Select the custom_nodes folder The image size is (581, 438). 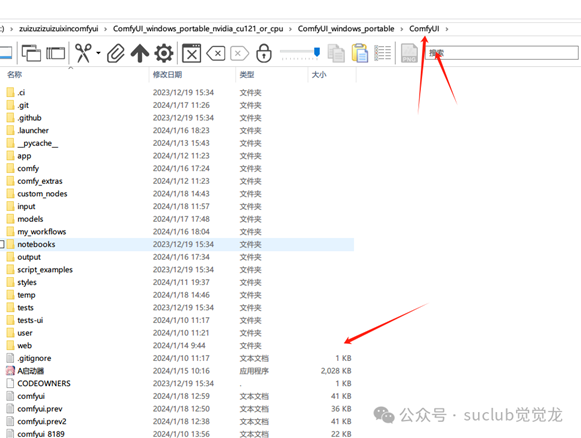coord(42,194)
